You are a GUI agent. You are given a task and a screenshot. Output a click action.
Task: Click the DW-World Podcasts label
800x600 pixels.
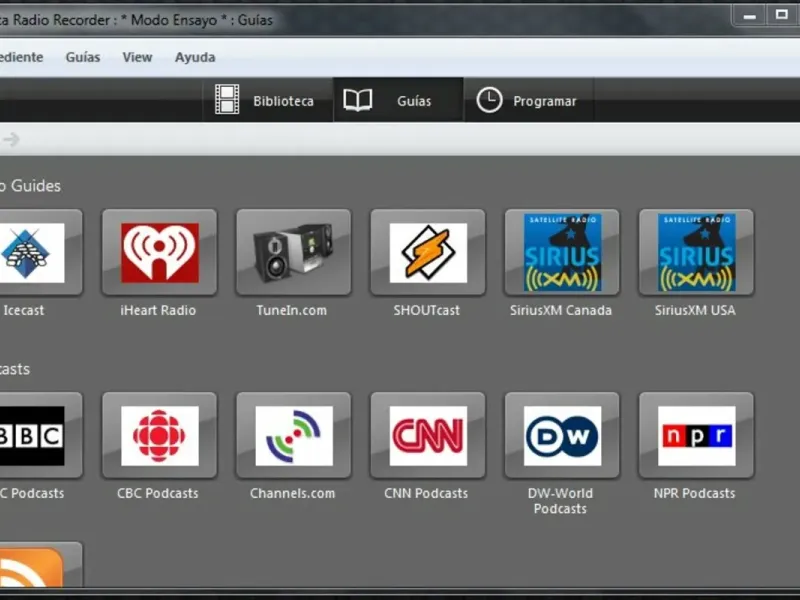(560, 501)
